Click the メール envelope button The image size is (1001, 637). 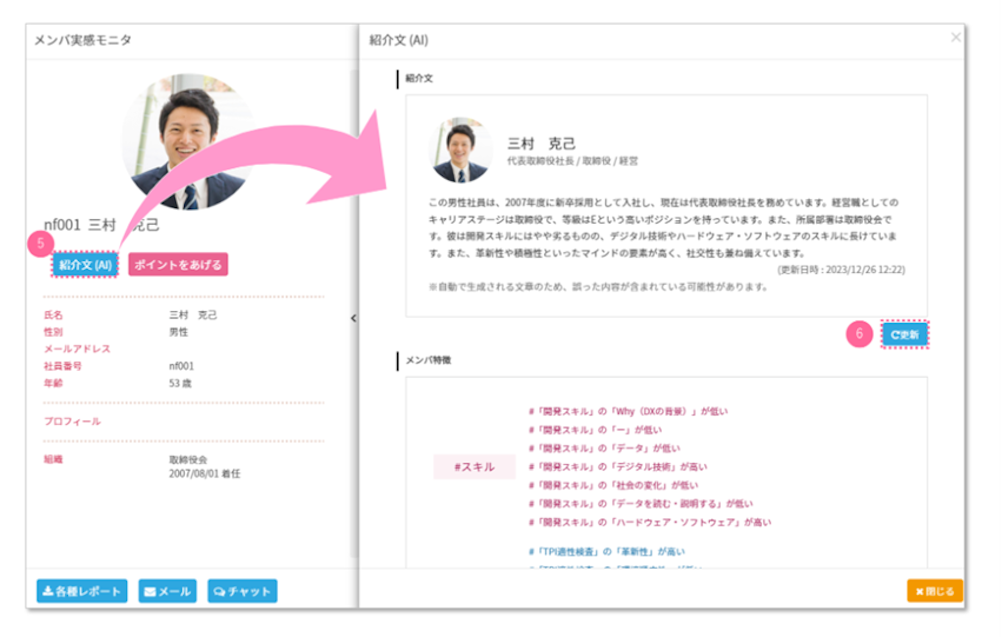(167, 591)
